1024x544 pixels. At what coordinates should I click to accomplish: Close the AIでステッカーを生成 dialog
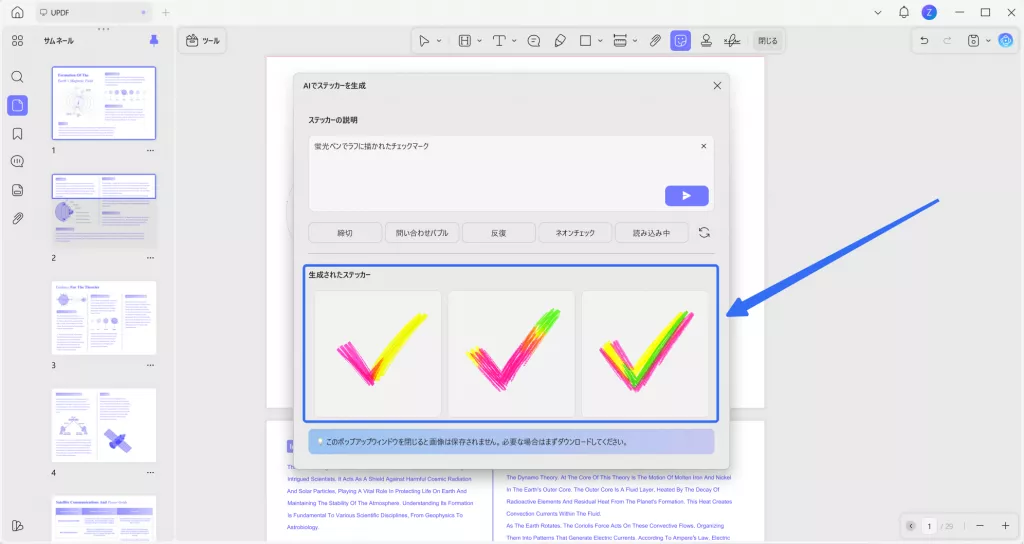coord(717,86)
